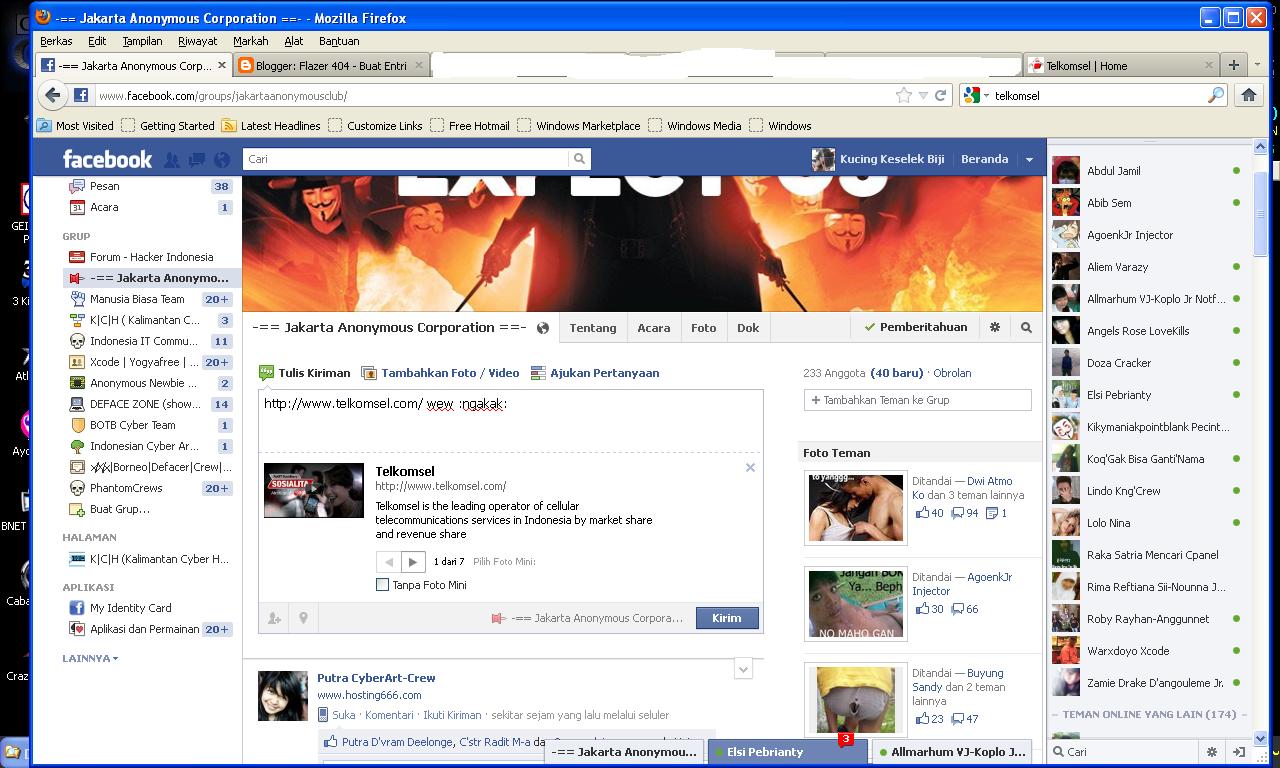The height and width of the screenshot is (768, 1280).
Task: Click the Latest Headlines bookmark
Action: click(x=271, y=126)
